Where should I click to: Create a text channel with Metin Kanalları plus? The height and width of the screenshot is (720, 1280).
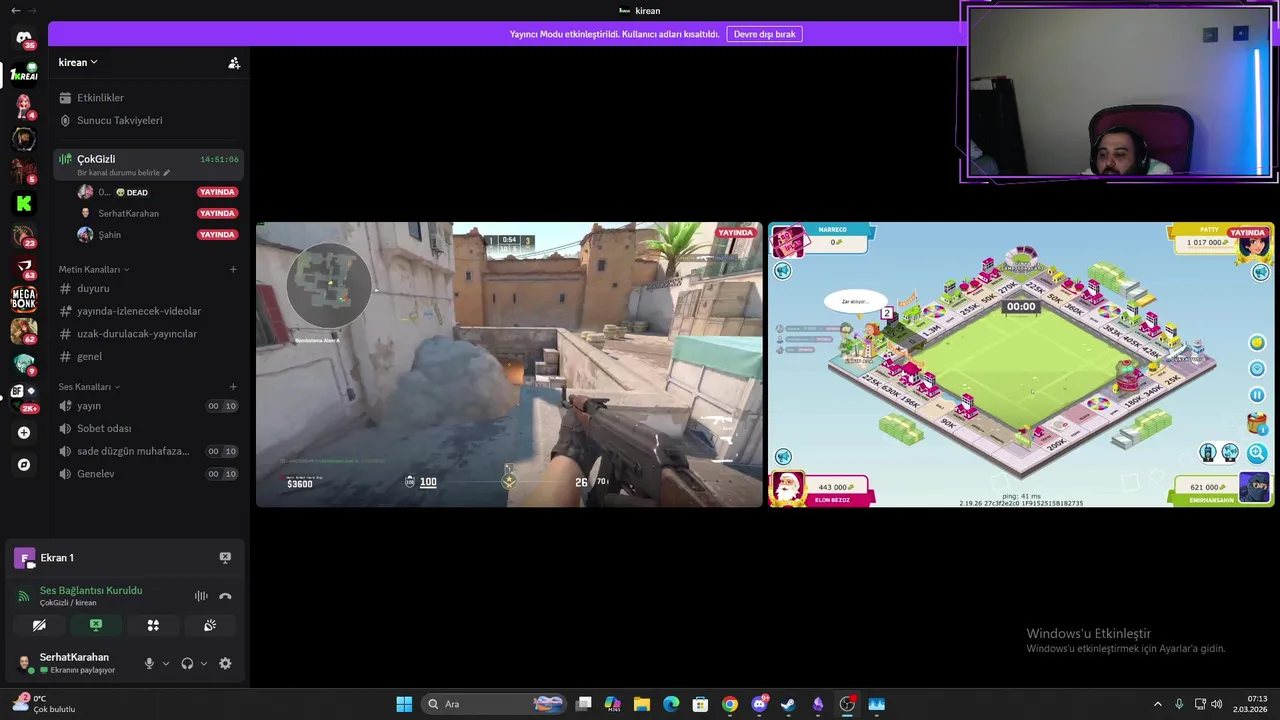pyautogui.click(x=233, y=269)
